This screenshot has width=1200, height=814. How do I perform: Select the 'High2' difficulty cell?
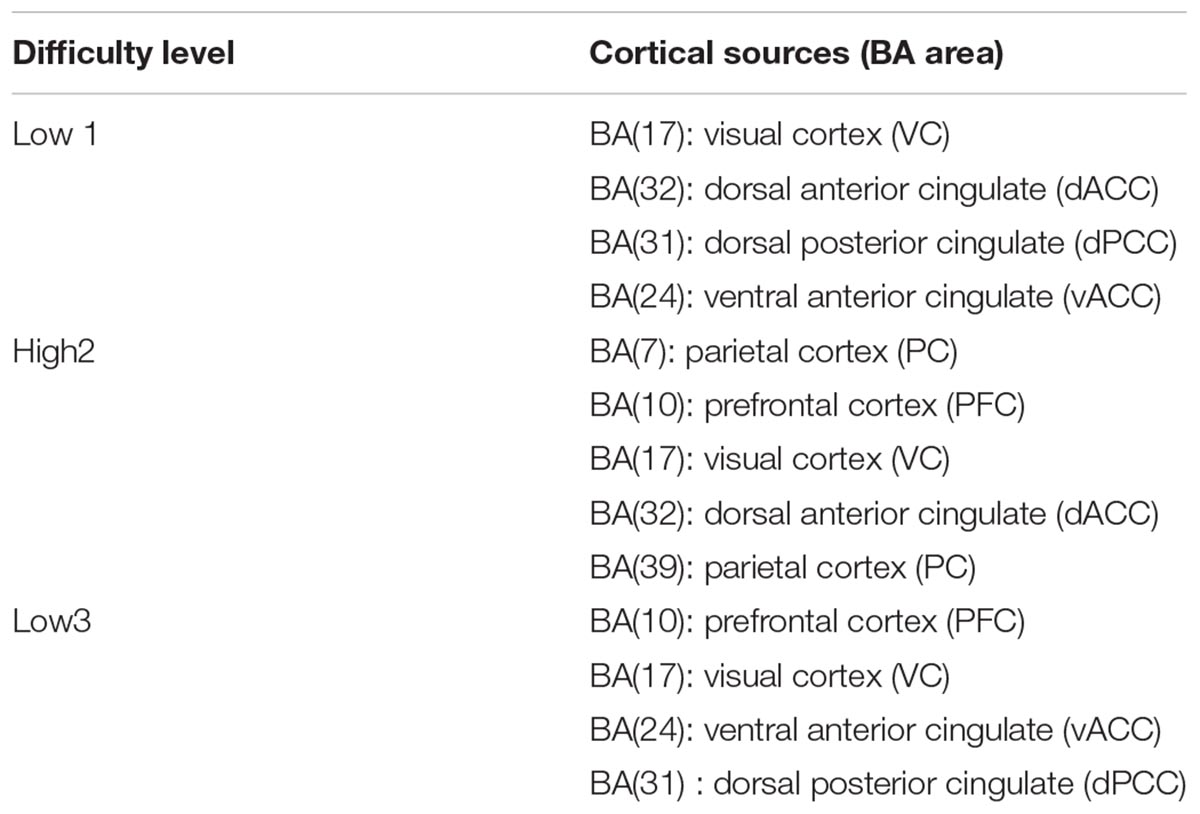53,352
